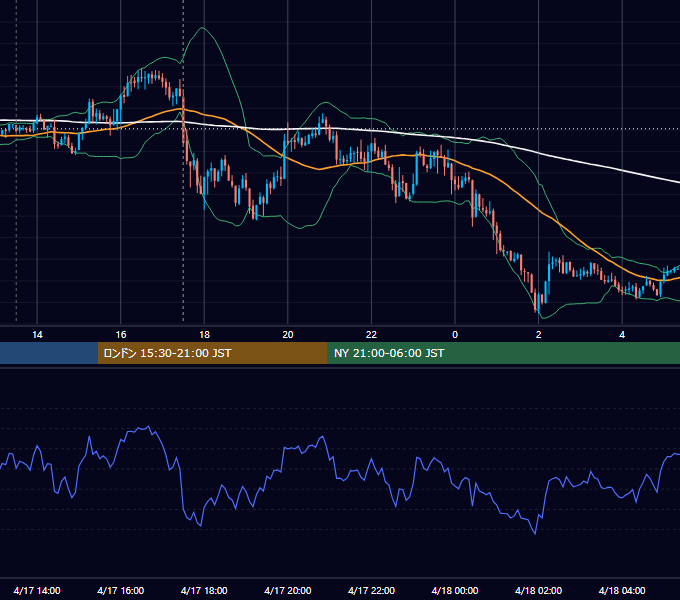Click the 20 hour label on price chart axis
The height and width of the screenshot is (600, 680).
[288, 335]
